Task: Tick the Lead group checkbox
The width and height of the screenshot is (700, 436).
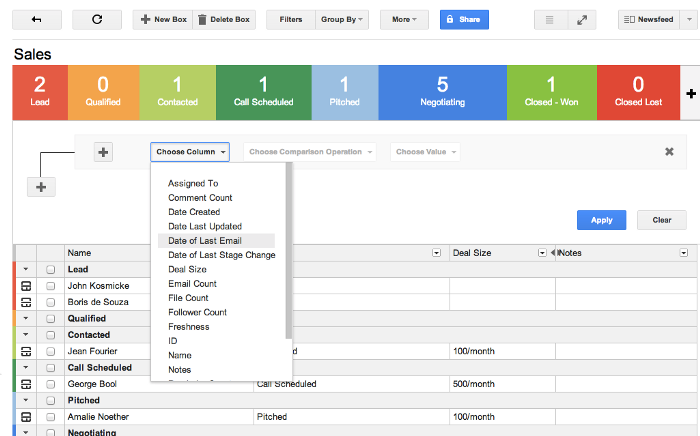Action: click(50, 270)
